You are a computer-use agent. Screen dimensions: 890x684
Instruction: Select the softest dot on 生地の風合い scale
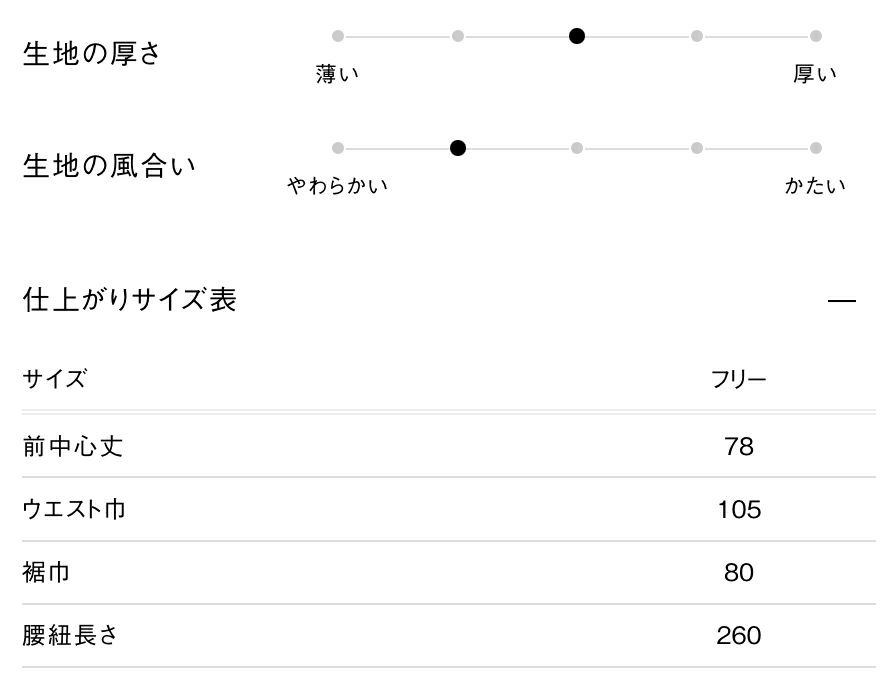pos(338,148)
